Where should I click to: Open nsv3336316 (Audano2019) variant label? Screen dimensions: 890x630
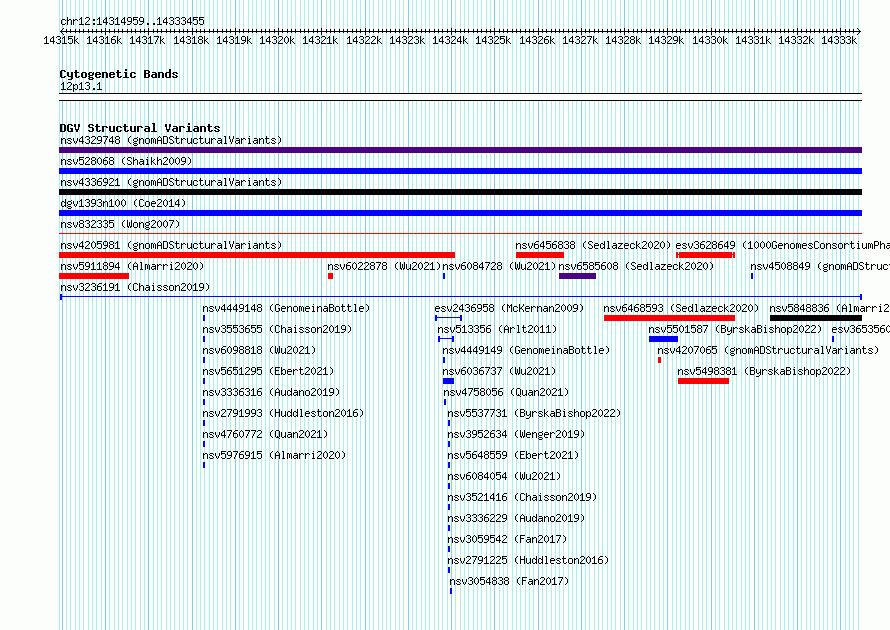click(x=271, y=392)
